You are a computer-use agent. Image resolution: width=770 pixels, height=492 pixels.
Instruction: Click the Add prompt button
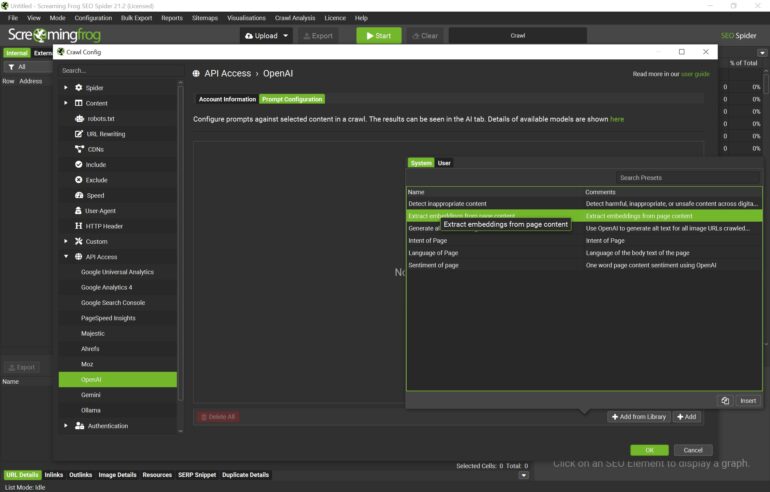687,416
